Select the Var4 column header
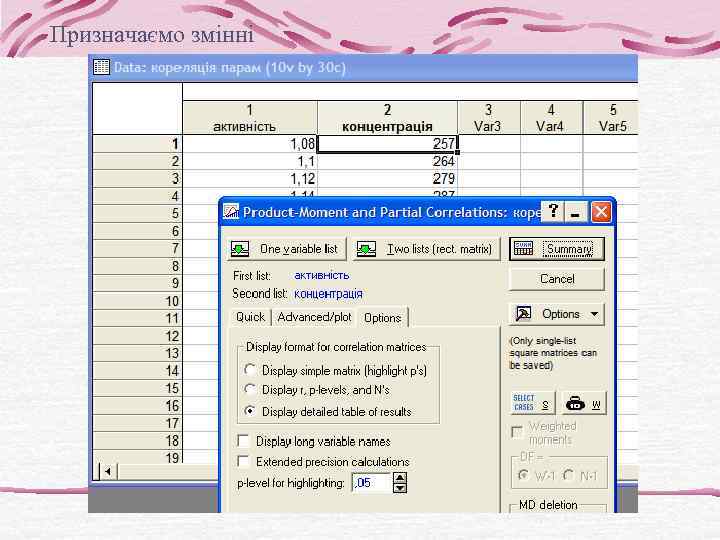 click(x=551, y=118)
